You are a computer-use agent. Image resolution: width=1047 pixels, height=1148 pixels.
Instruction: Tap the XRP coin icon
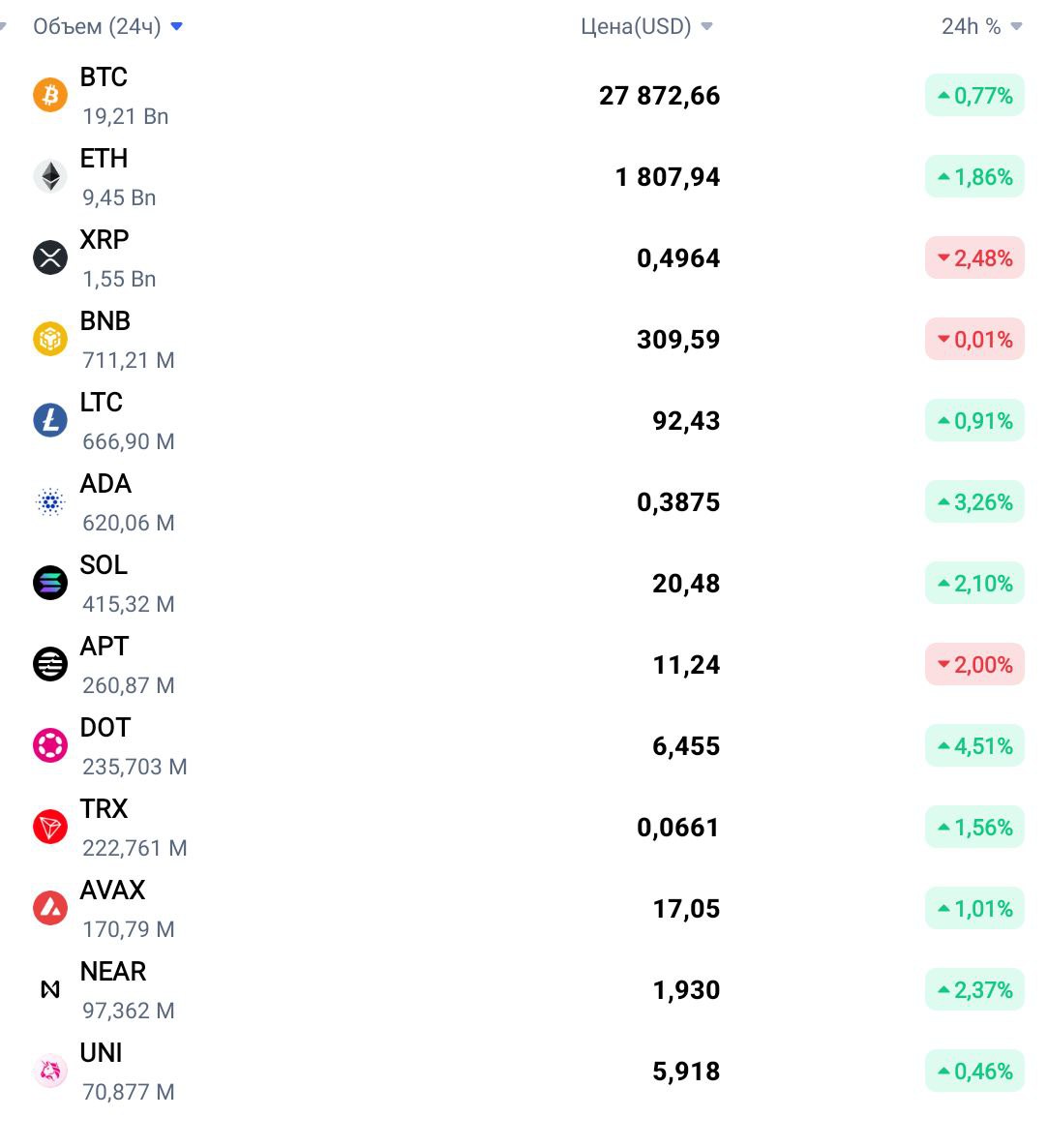click(50, 257)
